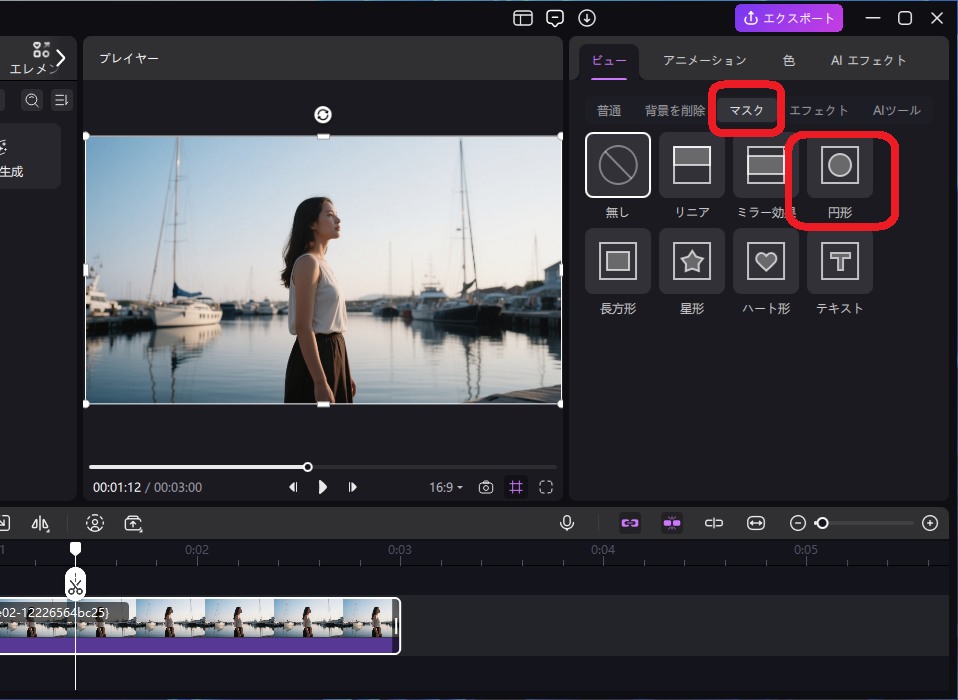Click the timeline zoom slider handle
Image resolution: width=958 pixels, height=700 pixels.
[x=822, y=523]
